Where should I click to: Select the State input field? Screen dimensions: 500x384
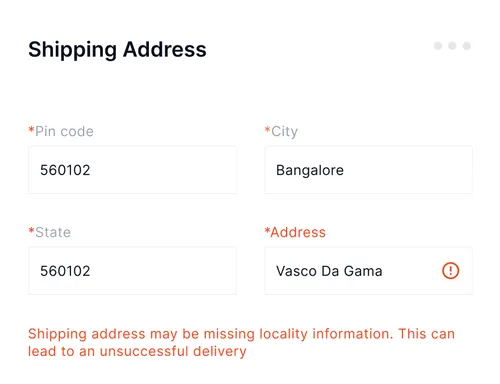132,271
